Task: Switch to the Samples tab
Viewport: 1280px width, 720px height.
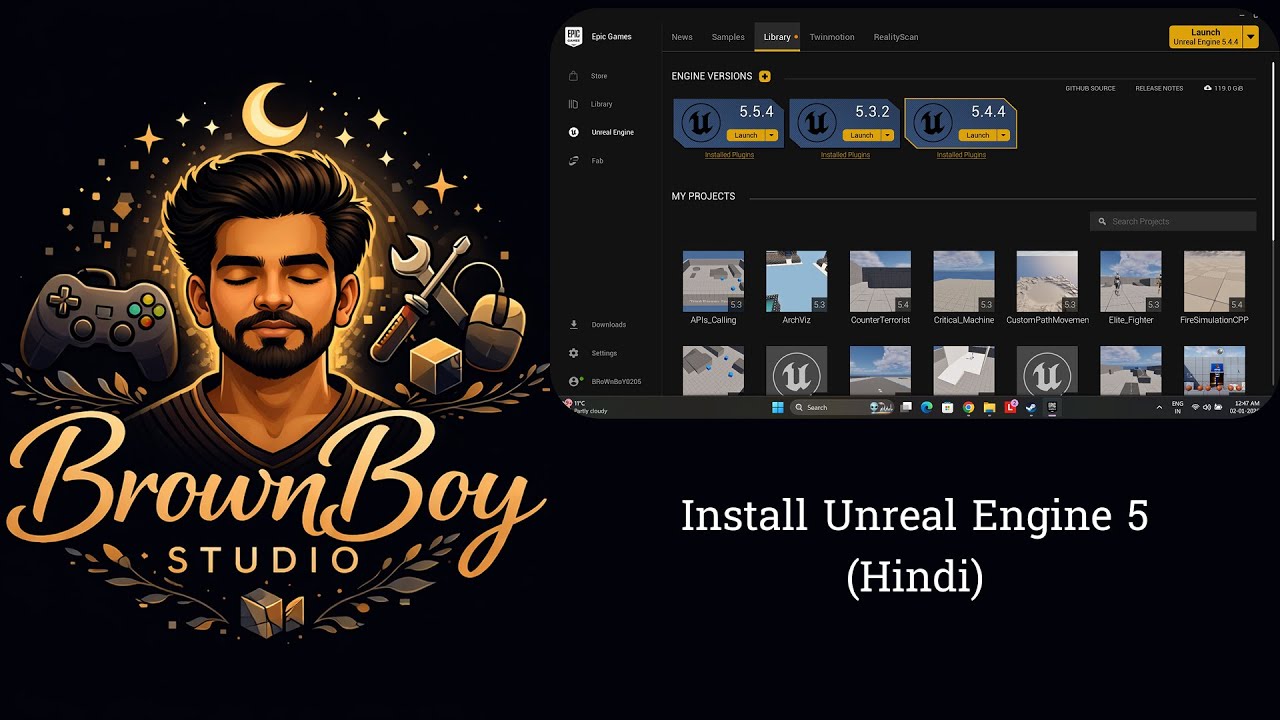Action: [x=728, y=37]
